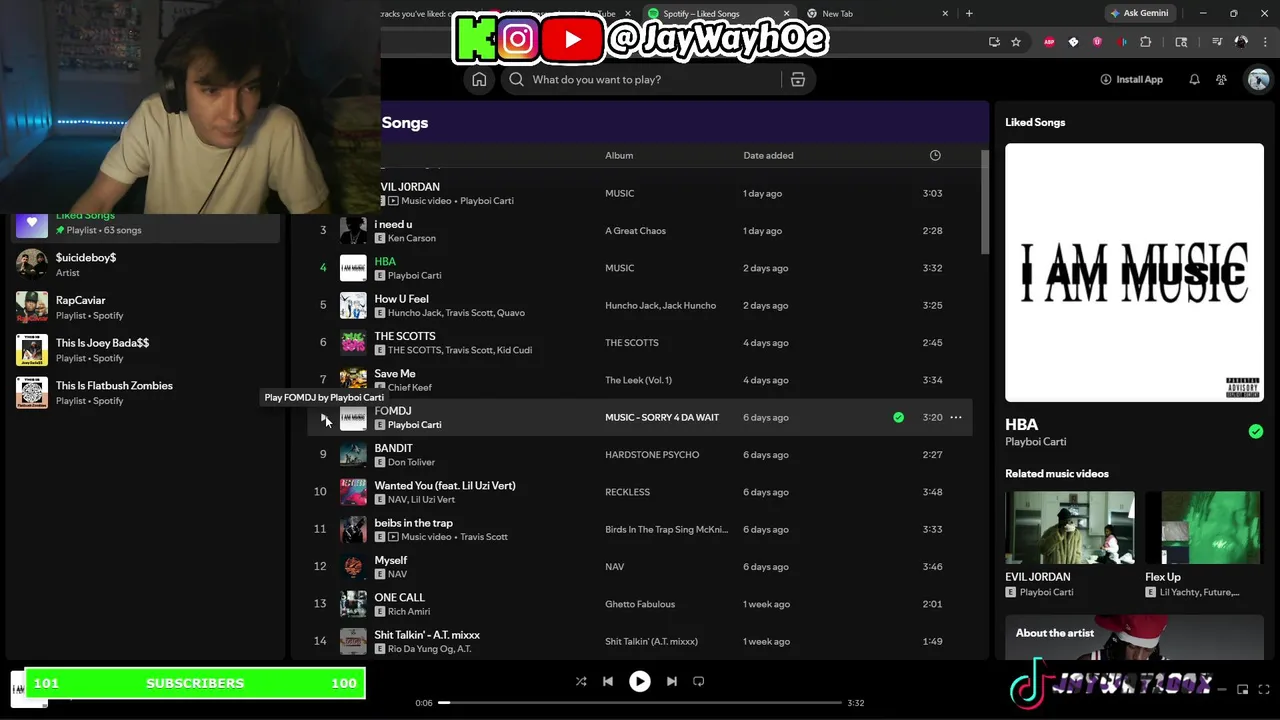The height and width of the screenshot is (720, 1280).
Task: Bookmark this page with the star icon
Action: [1016, 42]
